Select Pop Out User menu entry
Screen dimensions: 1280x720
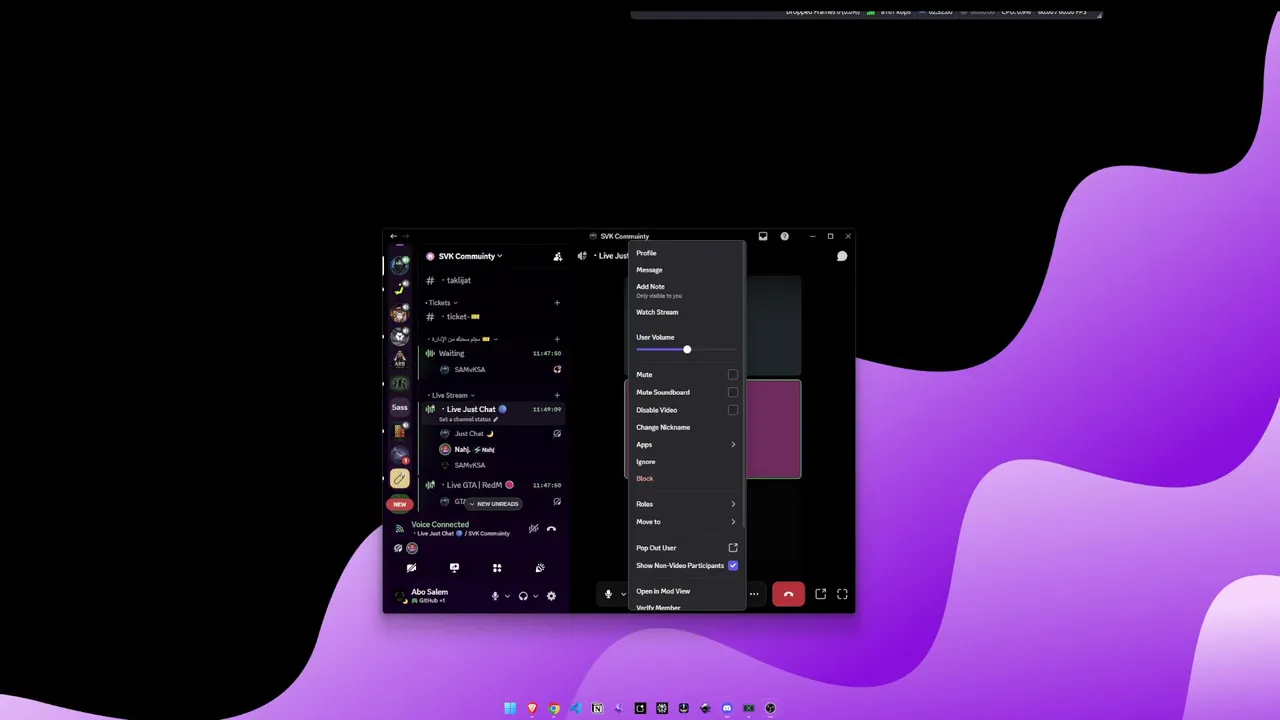point(686,548)
